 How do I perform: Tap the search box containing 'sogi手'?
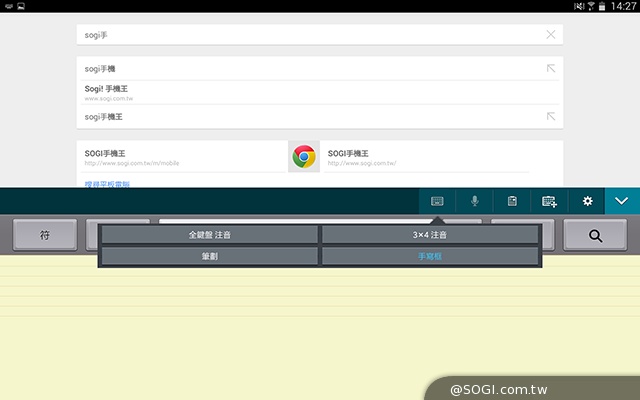point(320,35)
